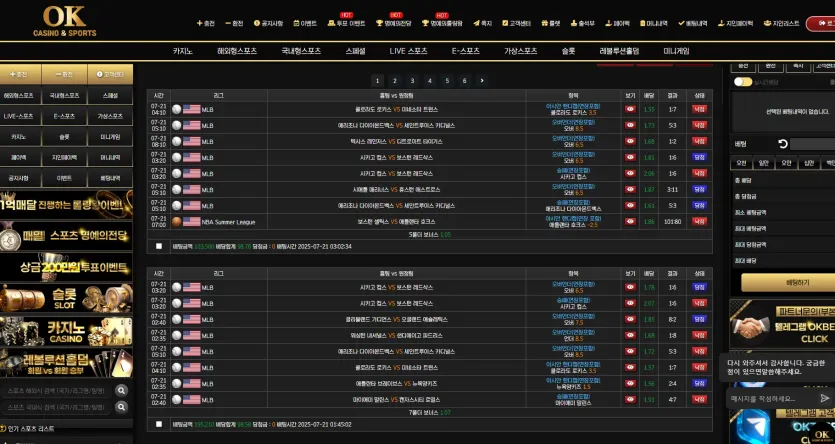Open 베팅내역 checkmark item in header

tap(693, 23)
